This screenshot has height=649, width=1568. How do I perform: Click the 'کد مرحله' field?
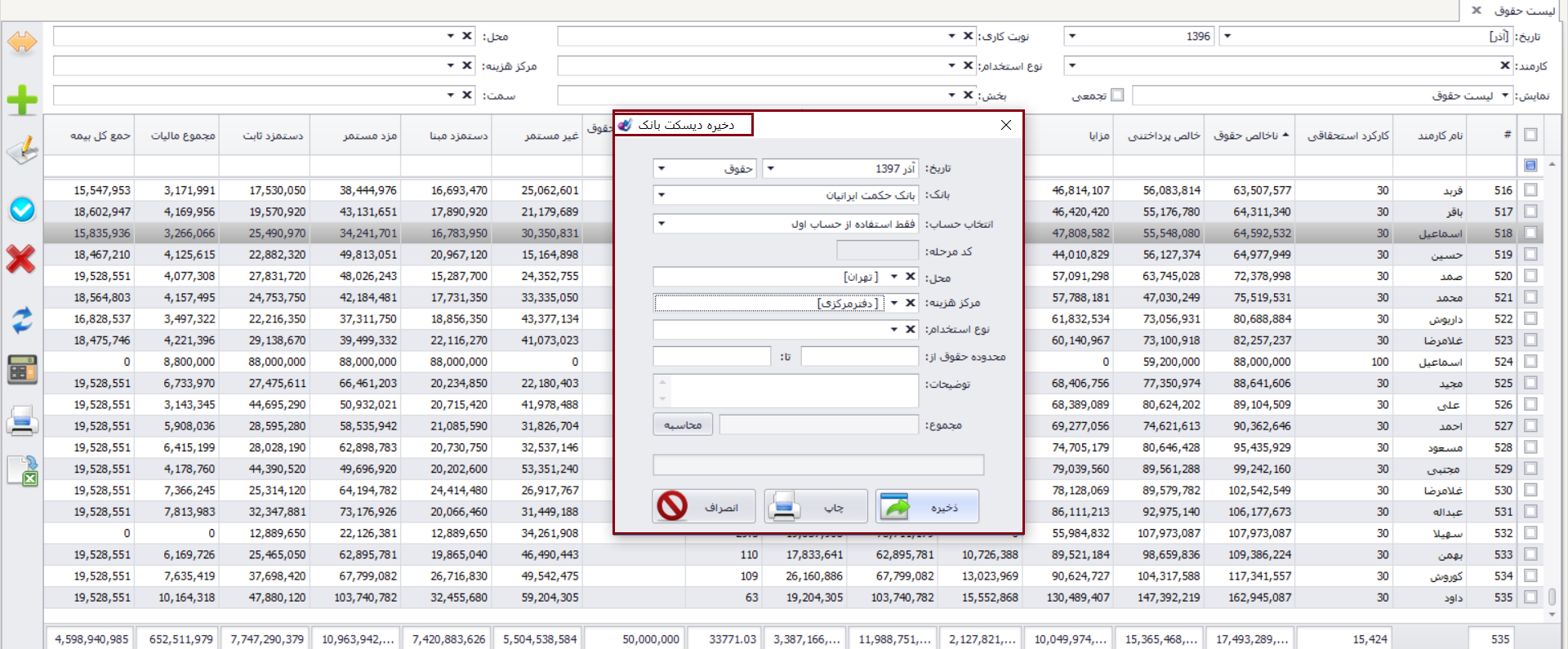click(878, 251)
